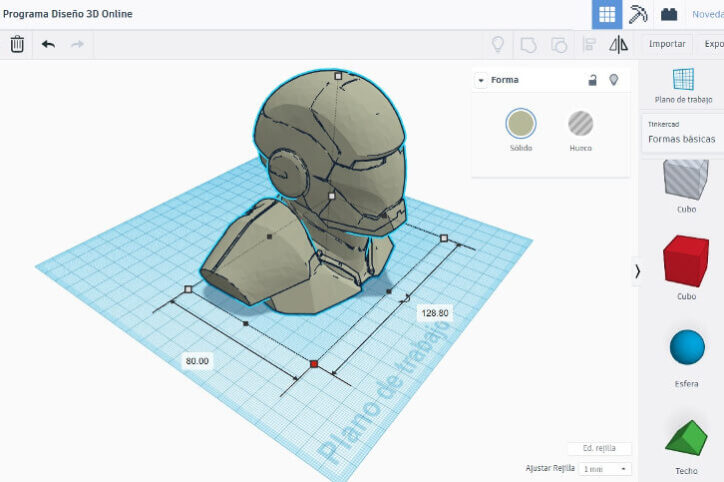Viewport: 724px width, 482px height.
Task: Click the Importar button
Action: pos(667,44)
